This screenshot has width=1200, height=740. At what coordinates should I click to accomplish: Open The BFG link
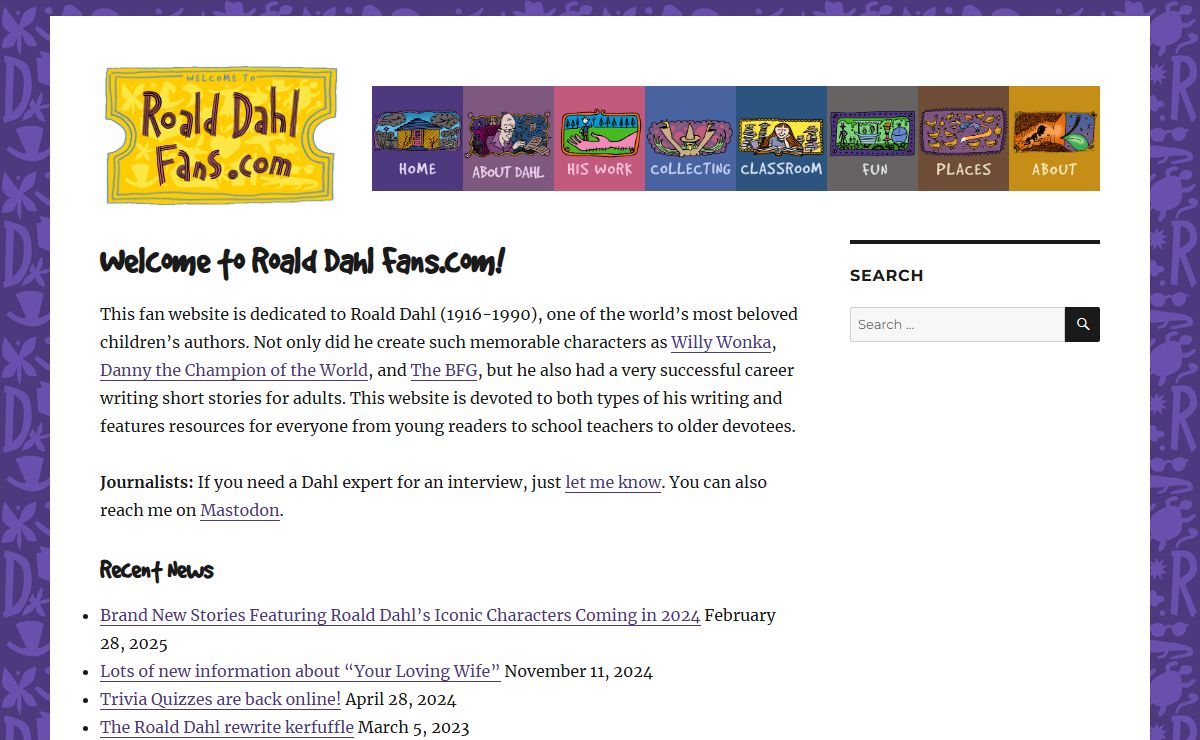[x=444, y=370]
